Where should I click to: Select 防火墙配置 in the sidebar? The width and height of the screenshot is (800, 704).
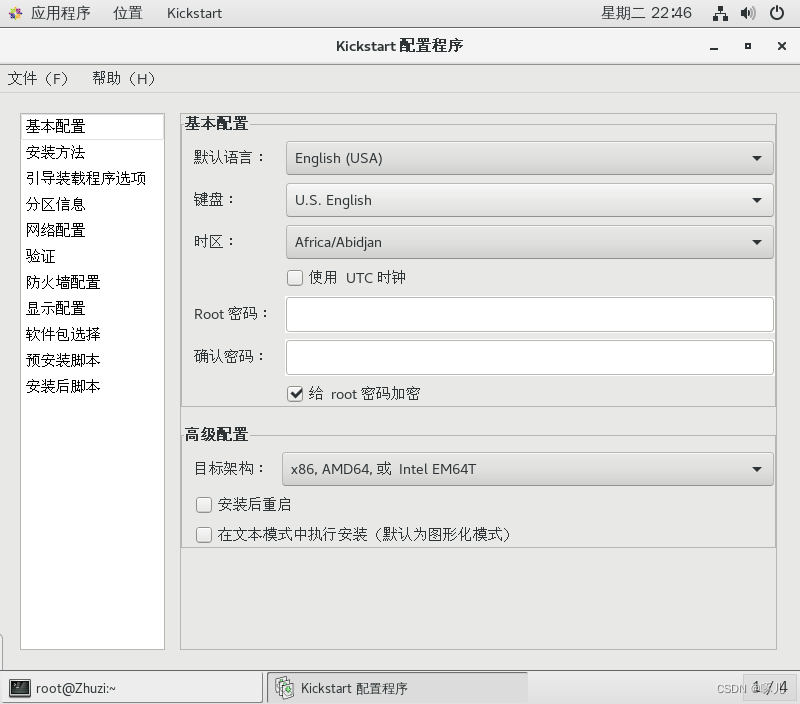[x=92, y=283]
